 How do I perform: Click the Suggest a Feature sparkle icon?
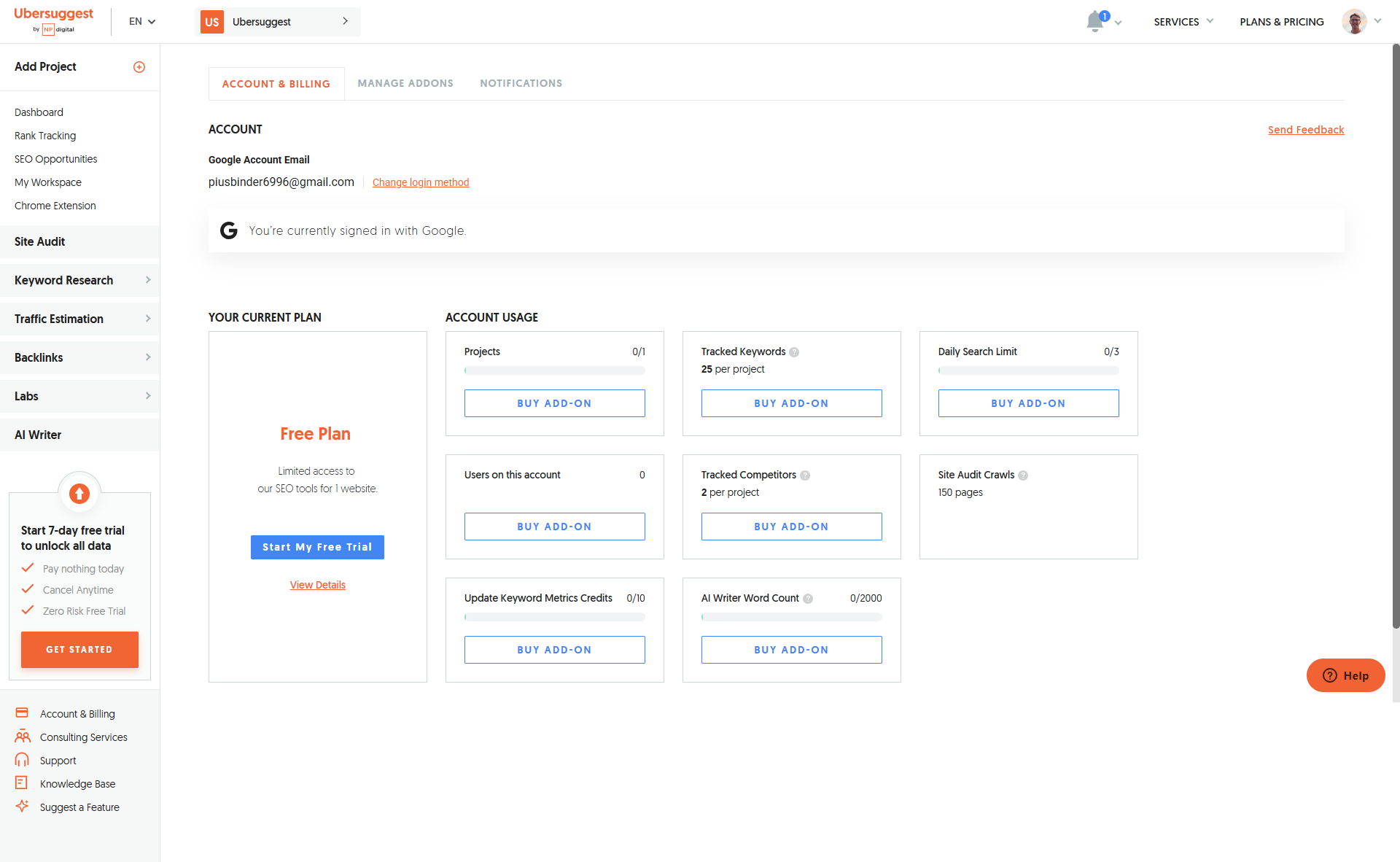22,807
